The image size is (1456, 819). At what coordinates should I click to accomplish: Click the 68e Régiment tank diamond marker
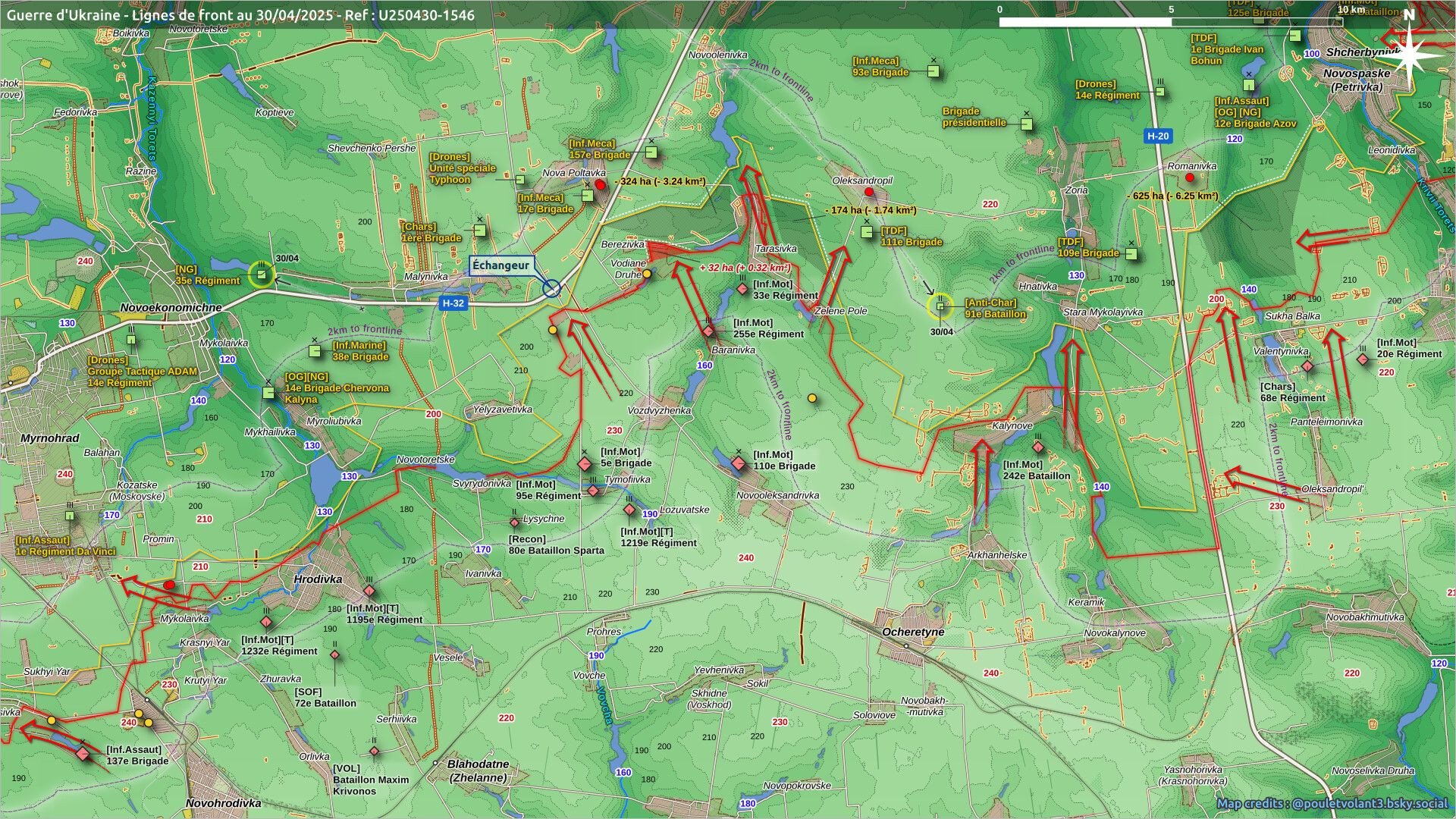tap(1307, 366)
